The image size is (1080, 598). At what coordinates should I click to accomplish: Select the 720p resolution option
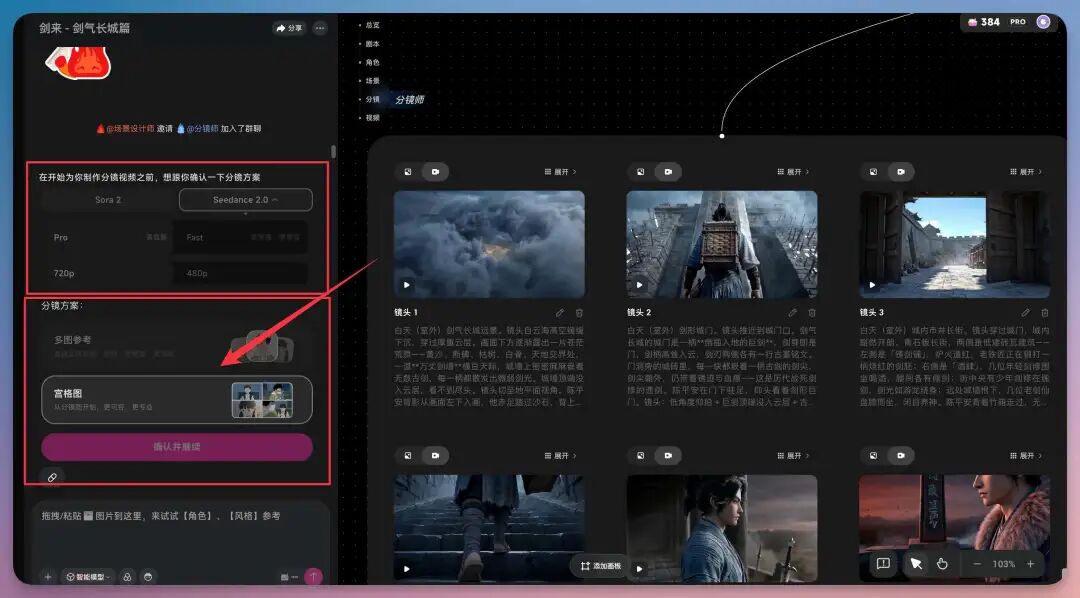(107, 273)
